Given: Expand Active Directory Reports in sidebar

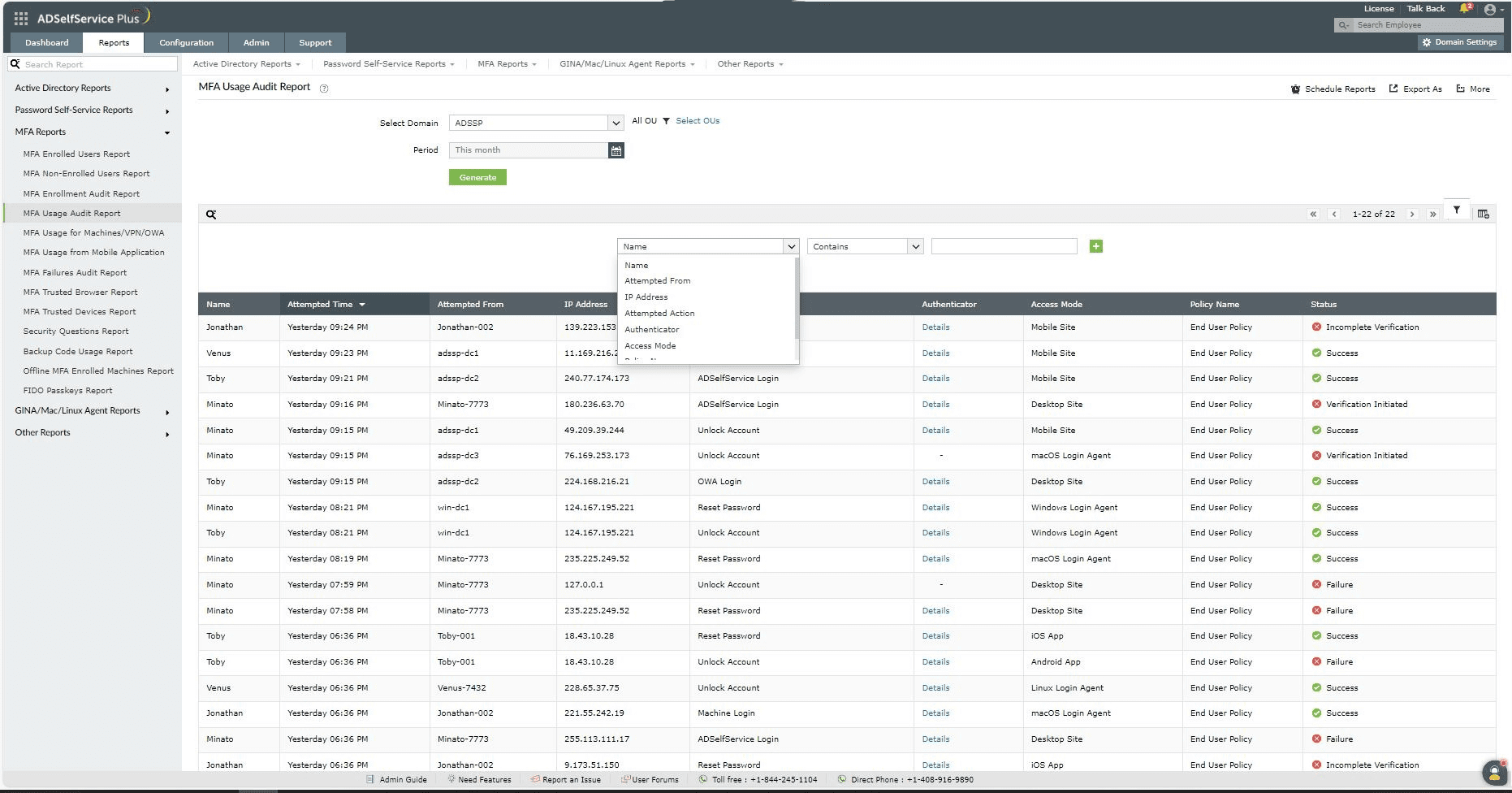Looking at the screenshot, I should 92,88.
